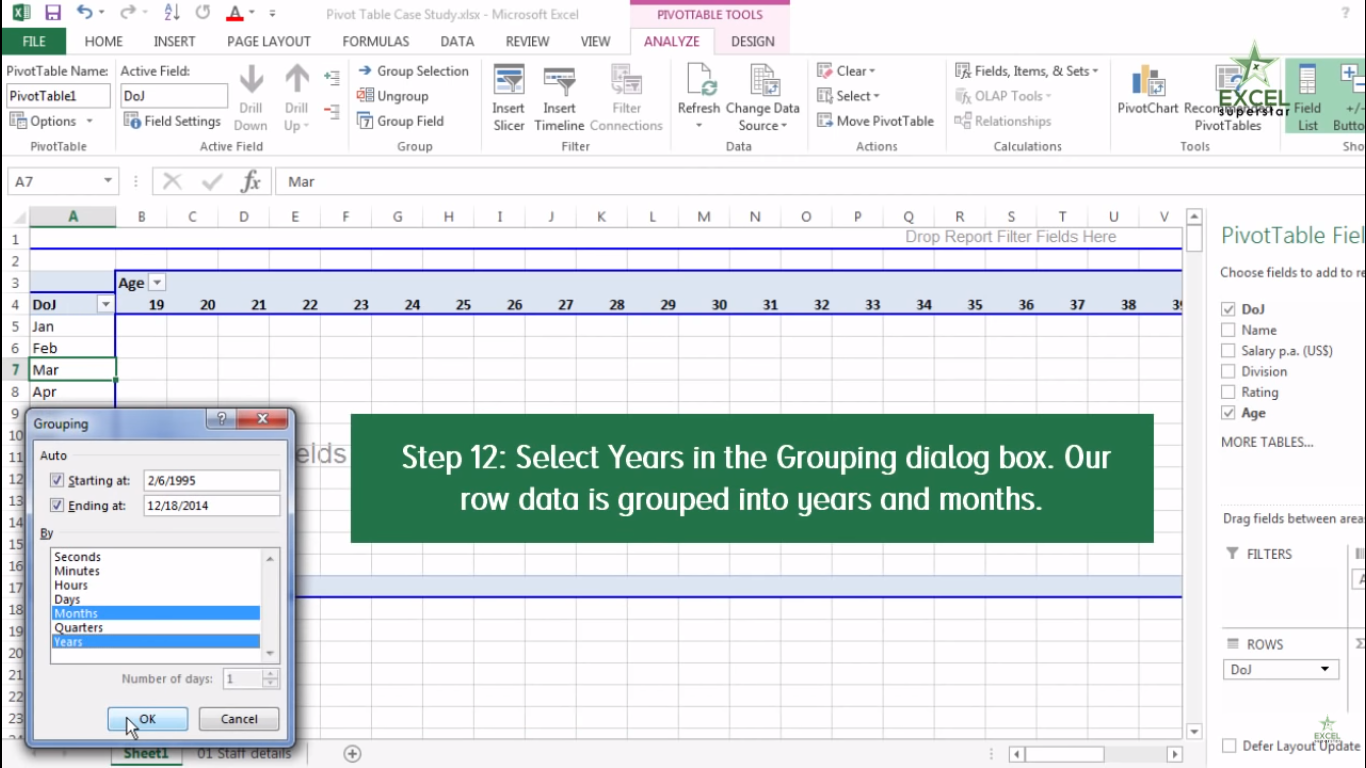The width and height of the screenshot is (1366, 768).
Task: Click the PivotTable Name input field
Action: click(57, 96)
